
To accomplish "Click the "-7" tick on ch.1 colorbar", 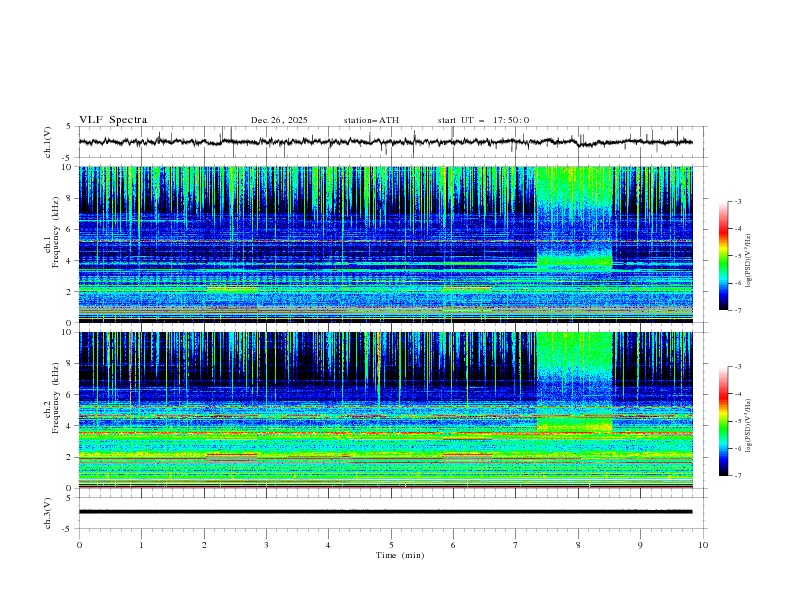I will [737, 310].
